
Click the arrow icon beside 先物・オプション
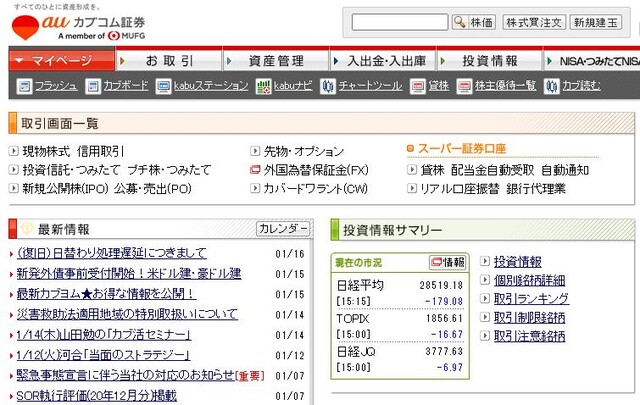pos(255,151)
